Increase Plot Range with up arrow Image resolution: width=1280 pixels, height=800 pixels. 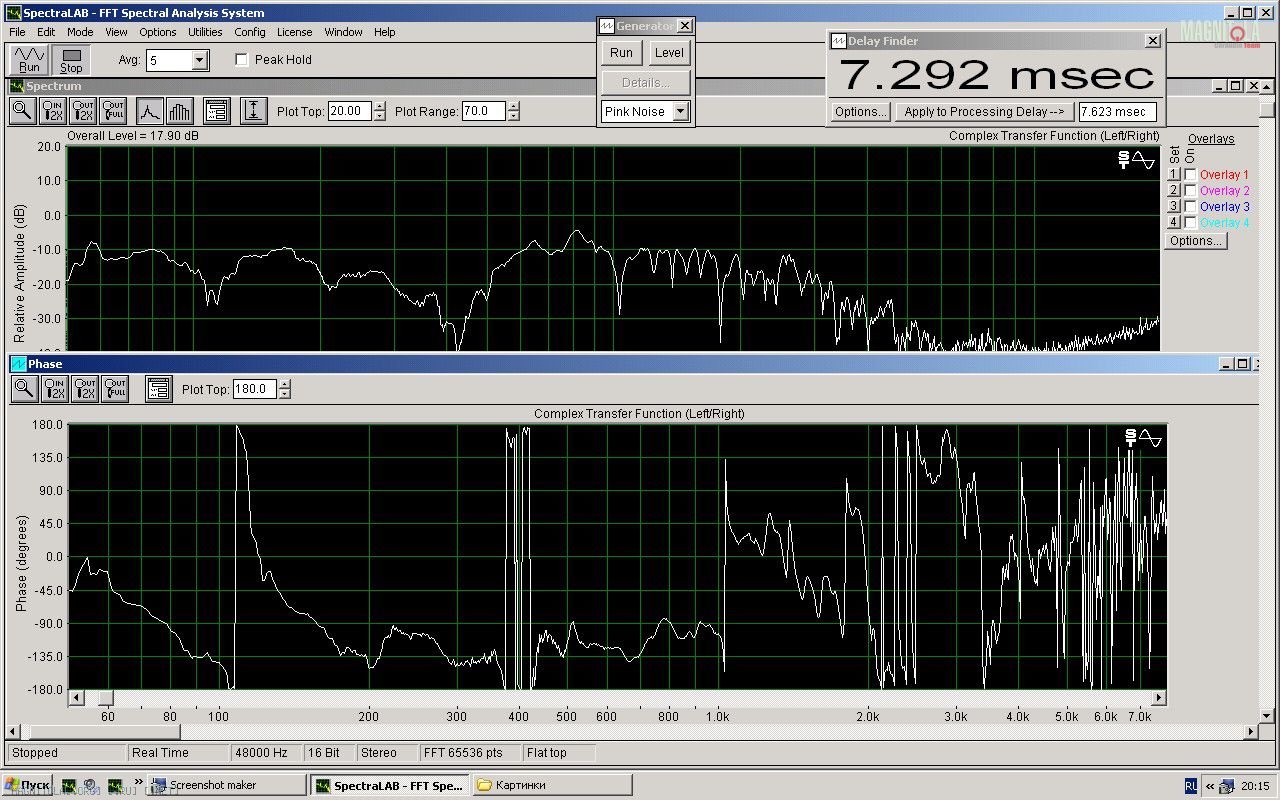pos(513,107)
